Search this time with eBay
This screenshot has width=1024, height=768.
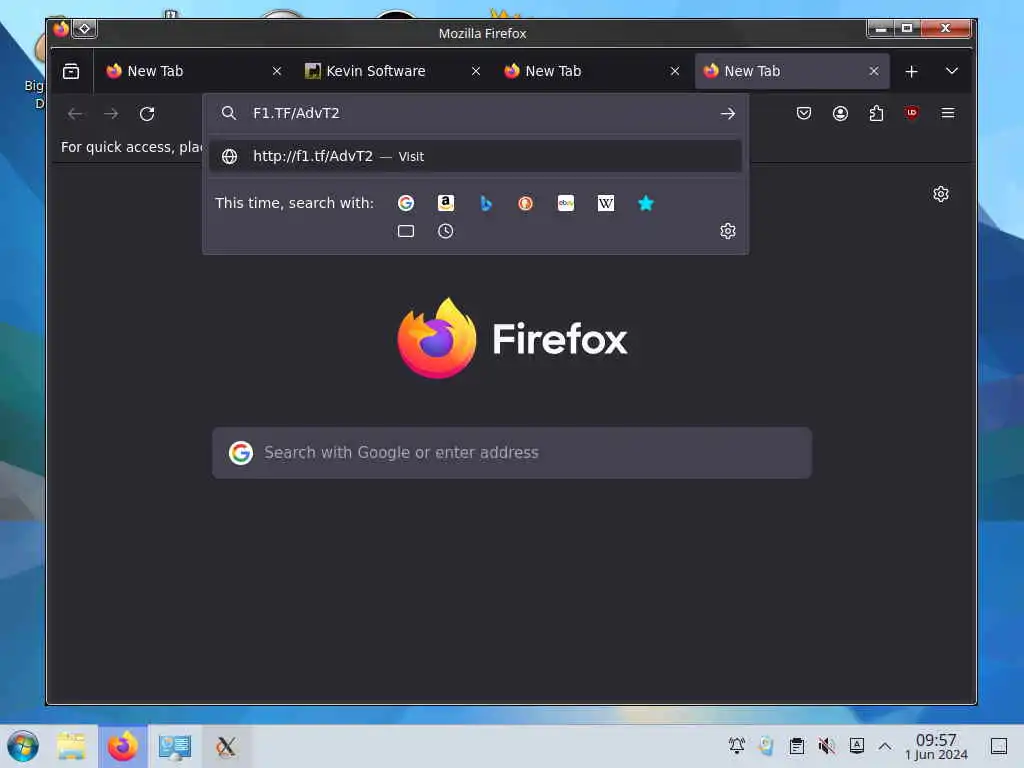point(566,203)
